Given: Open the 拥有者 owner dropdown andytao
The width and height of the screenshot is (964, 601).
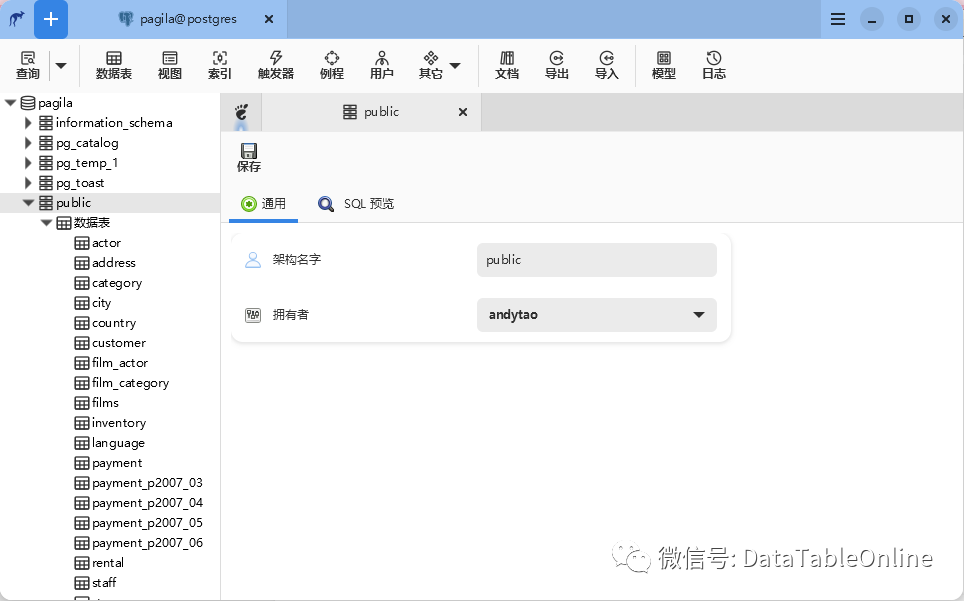Looking at the screenshot, I should 596,315.
